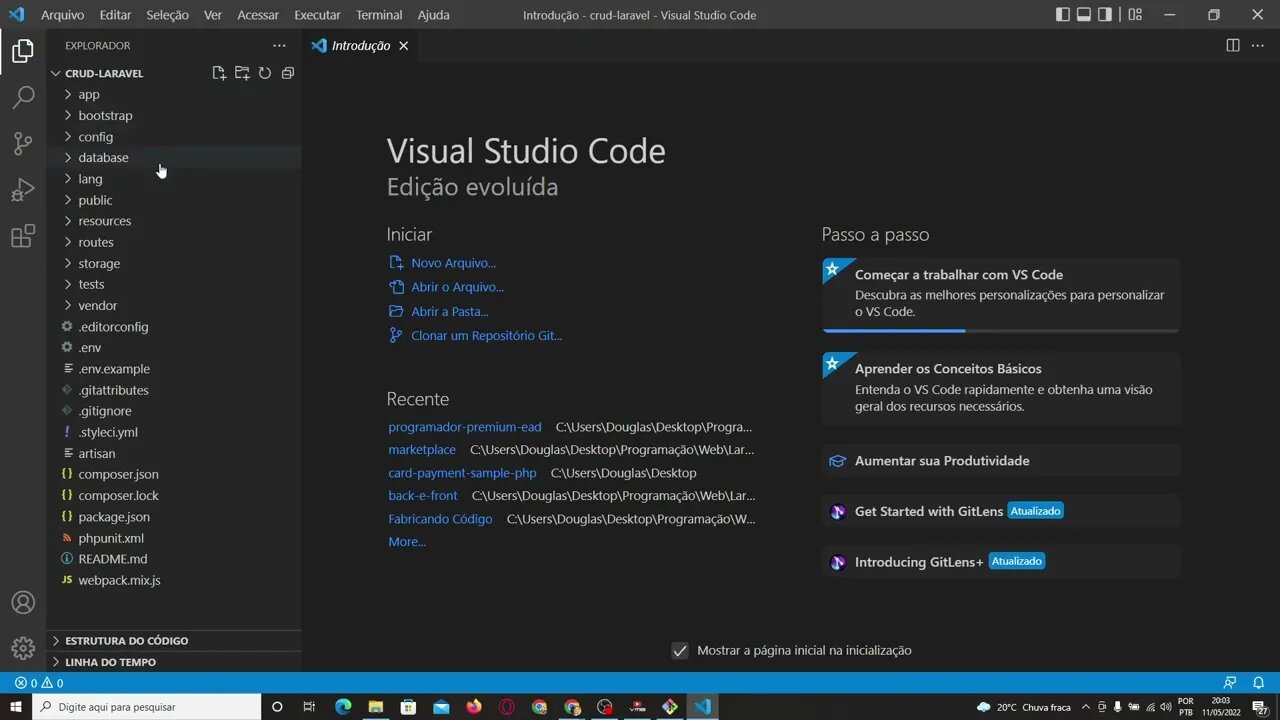Open Introducing GitLens+ walkthrough
The height and width of the screenshot is (720, 1280).
tap(1001, 562)
